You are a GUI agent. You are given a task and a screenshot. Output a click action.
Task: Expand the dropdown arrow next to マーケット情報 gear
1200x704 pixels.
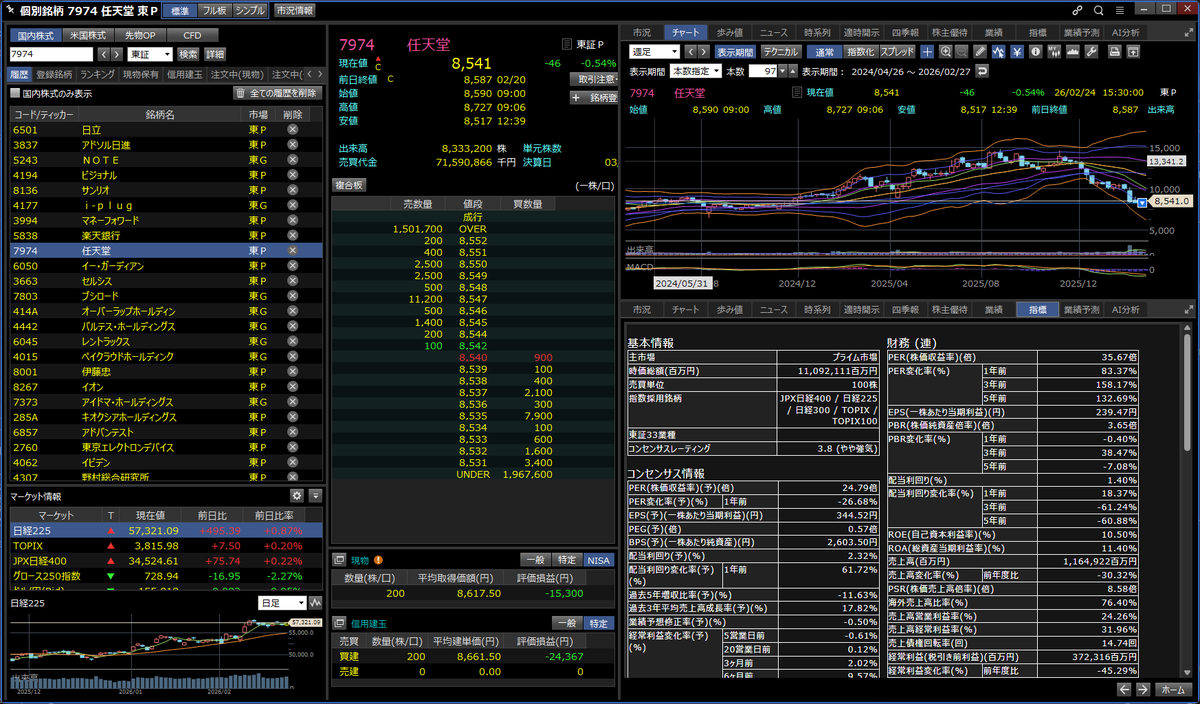pos(315,495)
